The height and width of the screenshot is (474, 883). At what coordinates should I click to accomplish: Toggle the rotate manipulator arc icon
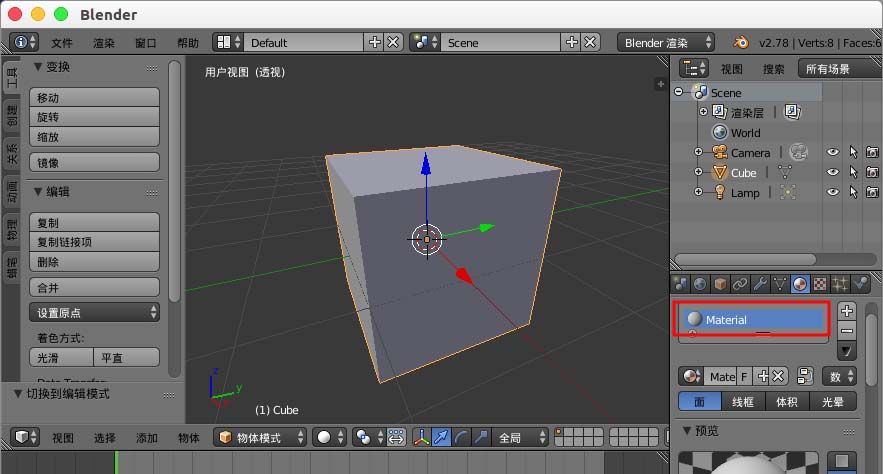click(x=461, y=437)
